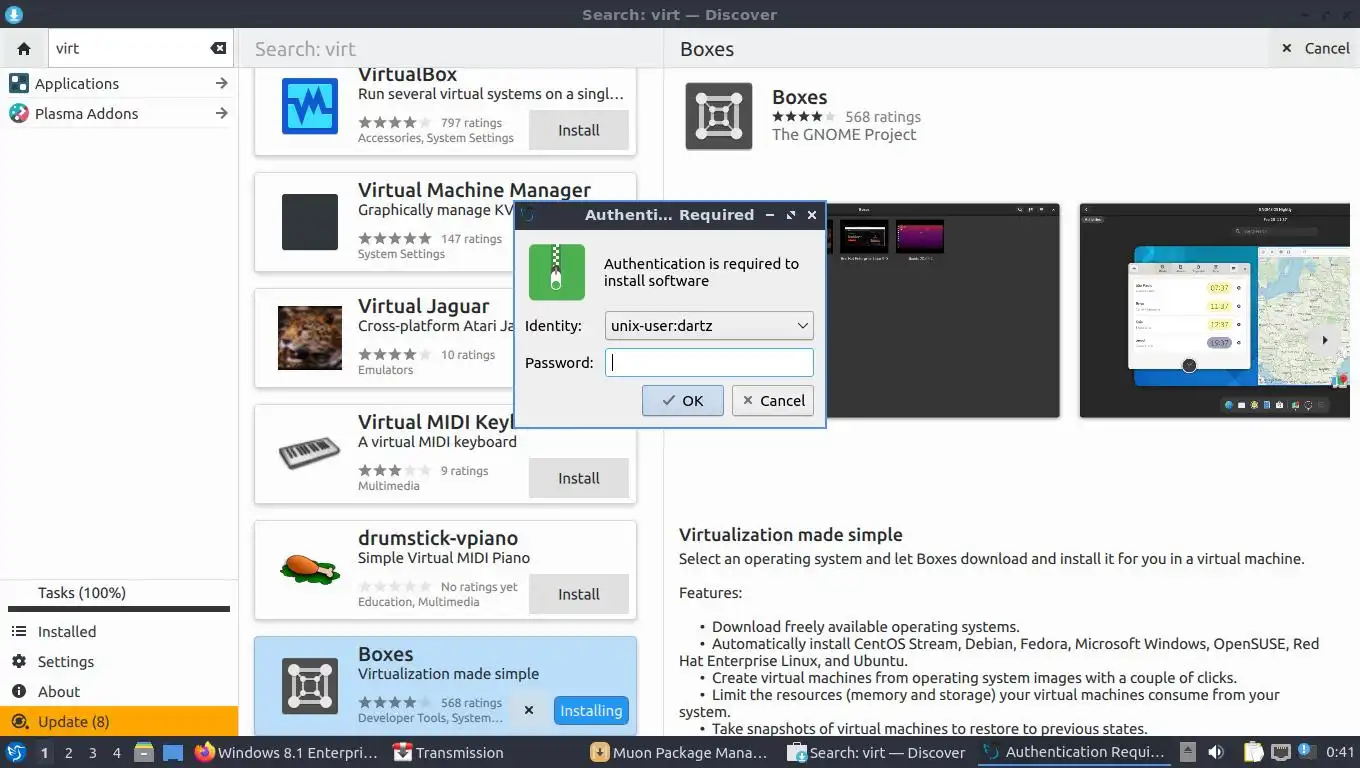The width and height of the screenshot is (1360, 768).
Task: Advance to next Boxes screenshot
Action: coord(1325,340)
